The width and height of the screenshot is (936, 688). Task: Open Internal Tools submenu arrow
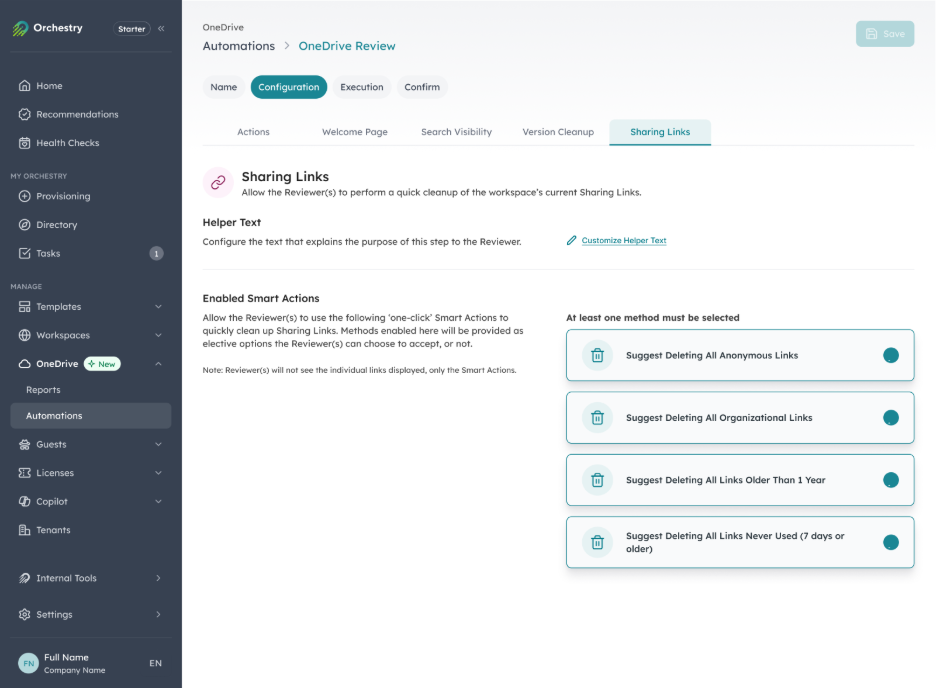[x=158, y=578]
